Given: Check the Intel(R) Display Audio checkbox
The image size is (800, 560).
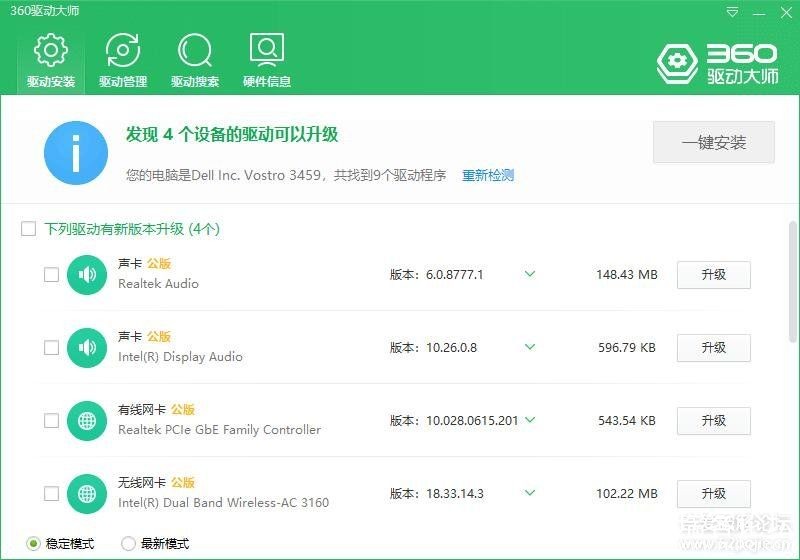Looking at the screenshot, I should click(52, 348).
